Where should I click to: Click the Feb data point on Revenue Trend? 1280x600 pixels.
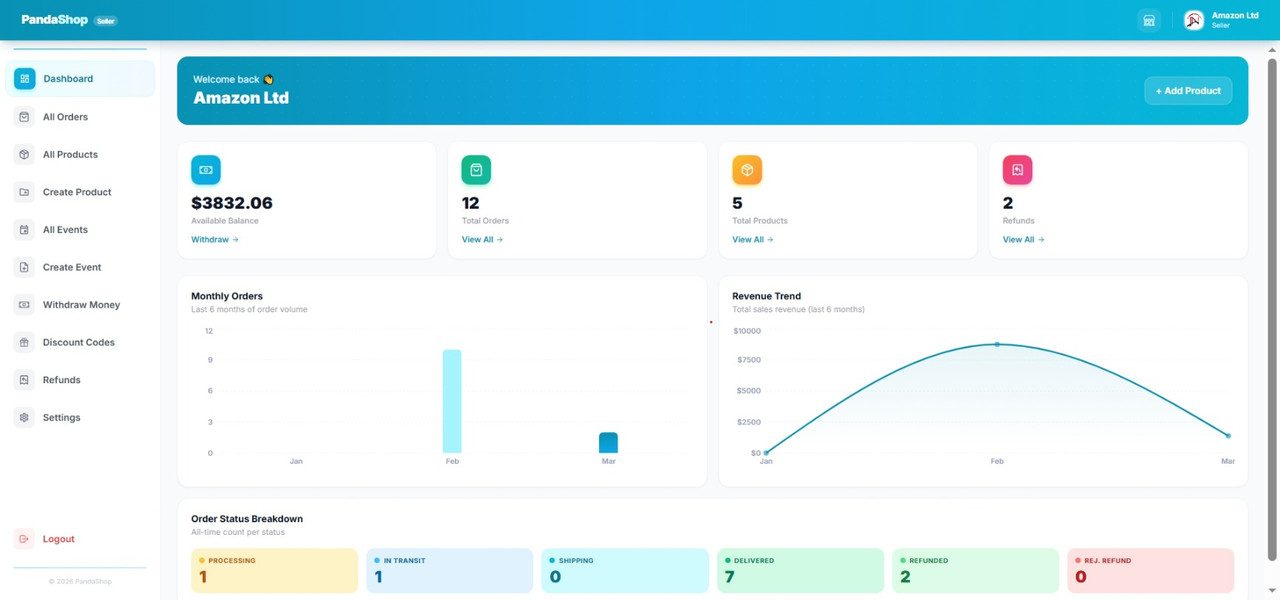pyautogui.click(x=997, y=344)
